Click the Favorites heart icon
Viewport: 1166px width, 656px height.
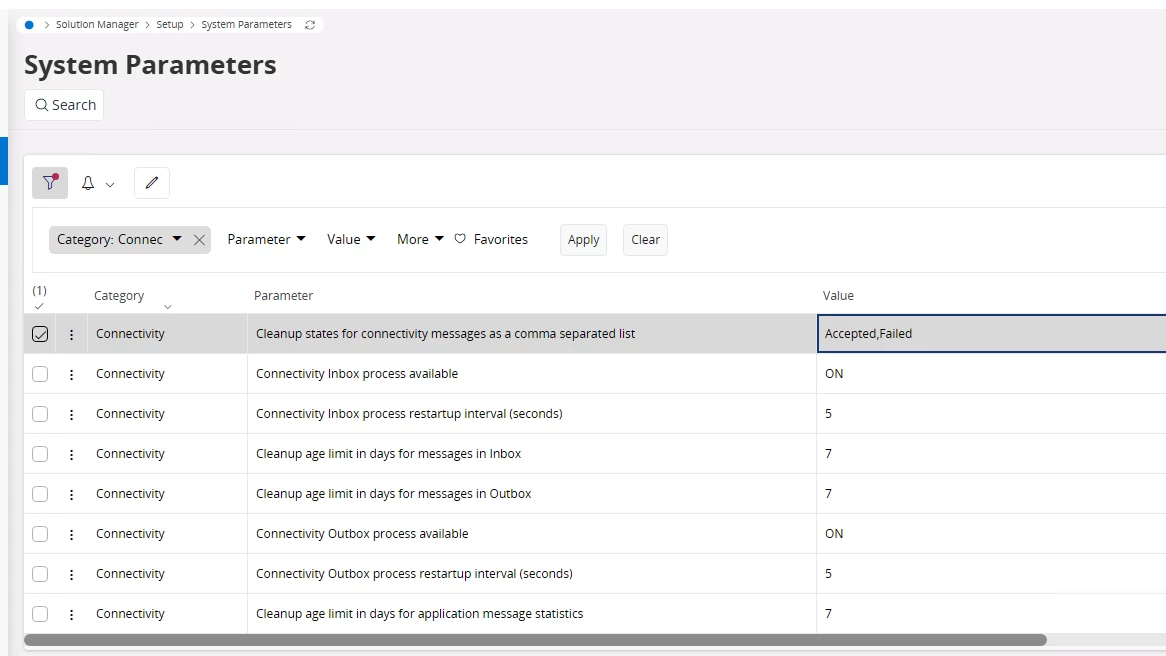pos(460,239)
